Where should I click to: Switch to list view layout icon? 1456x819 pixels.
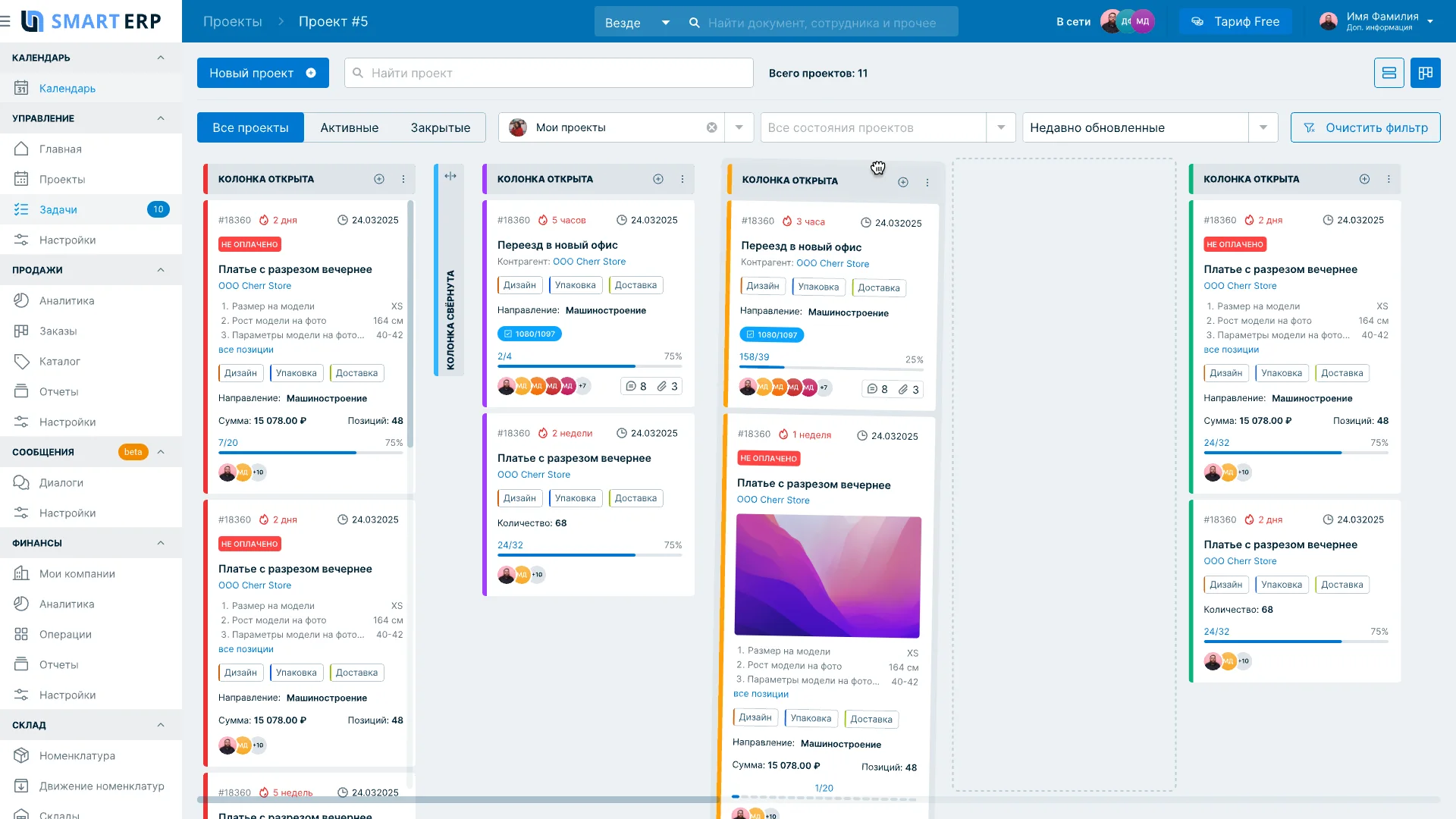(x=1389, y=73)
